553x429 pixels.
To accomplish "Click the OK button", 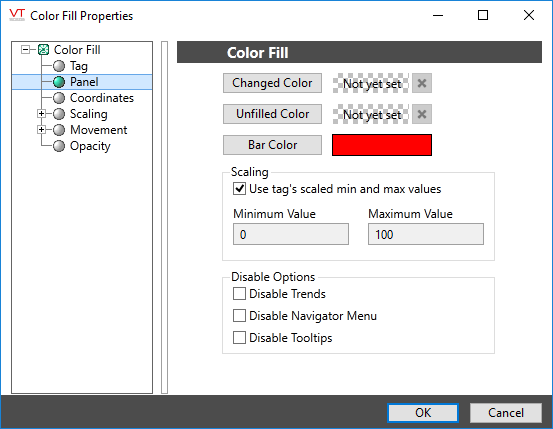I will click(423, 413).
